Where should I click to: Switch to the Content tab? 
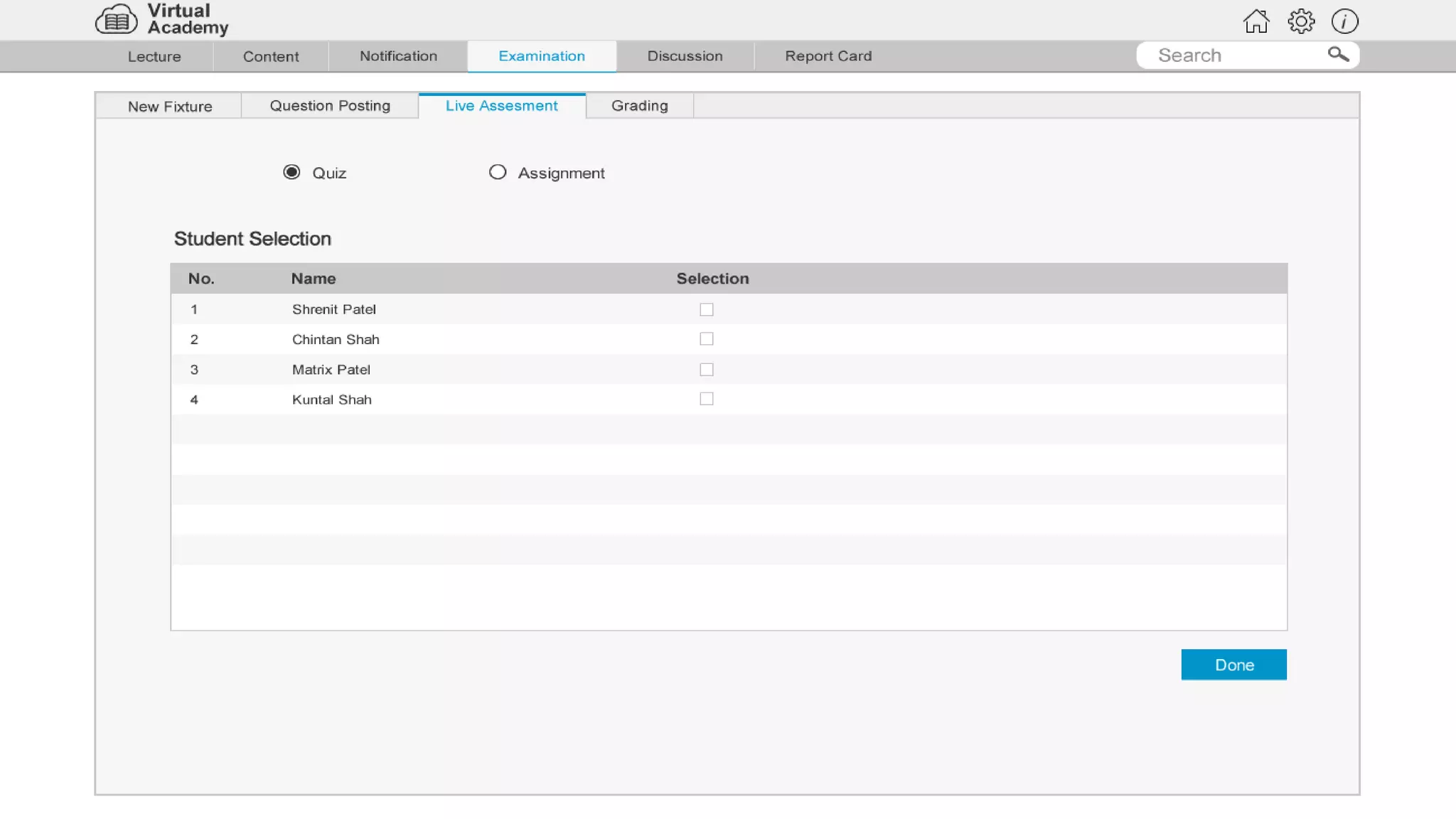(271, 57)
